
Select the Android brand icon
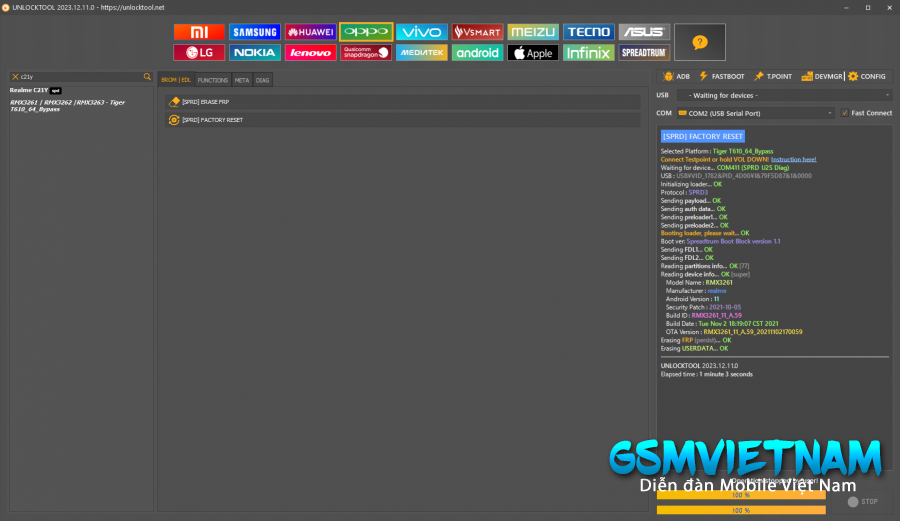point(477,53)
